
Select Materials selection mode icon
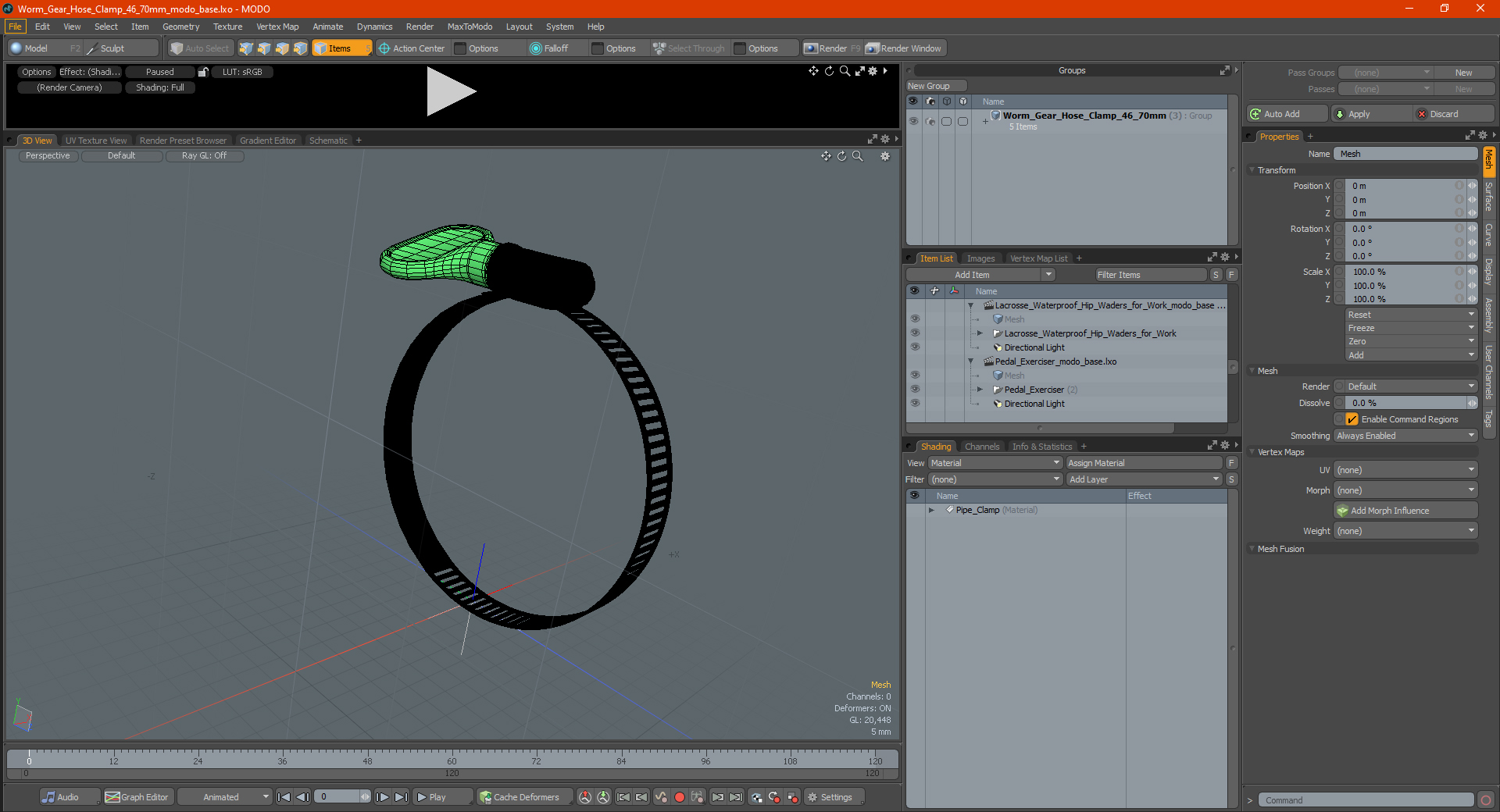(x=300, y=48)
